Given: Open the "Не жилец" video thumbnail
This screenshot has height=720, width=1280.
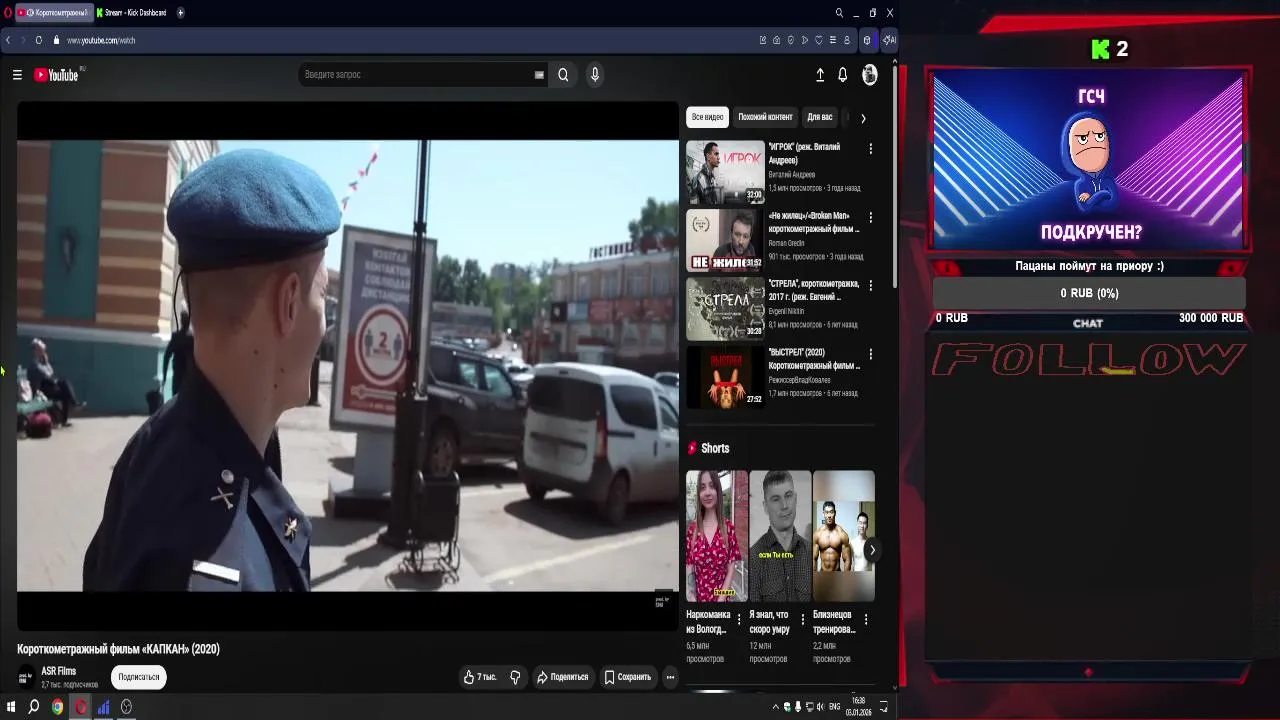Looking at the screenshot, I should [725, 241].
